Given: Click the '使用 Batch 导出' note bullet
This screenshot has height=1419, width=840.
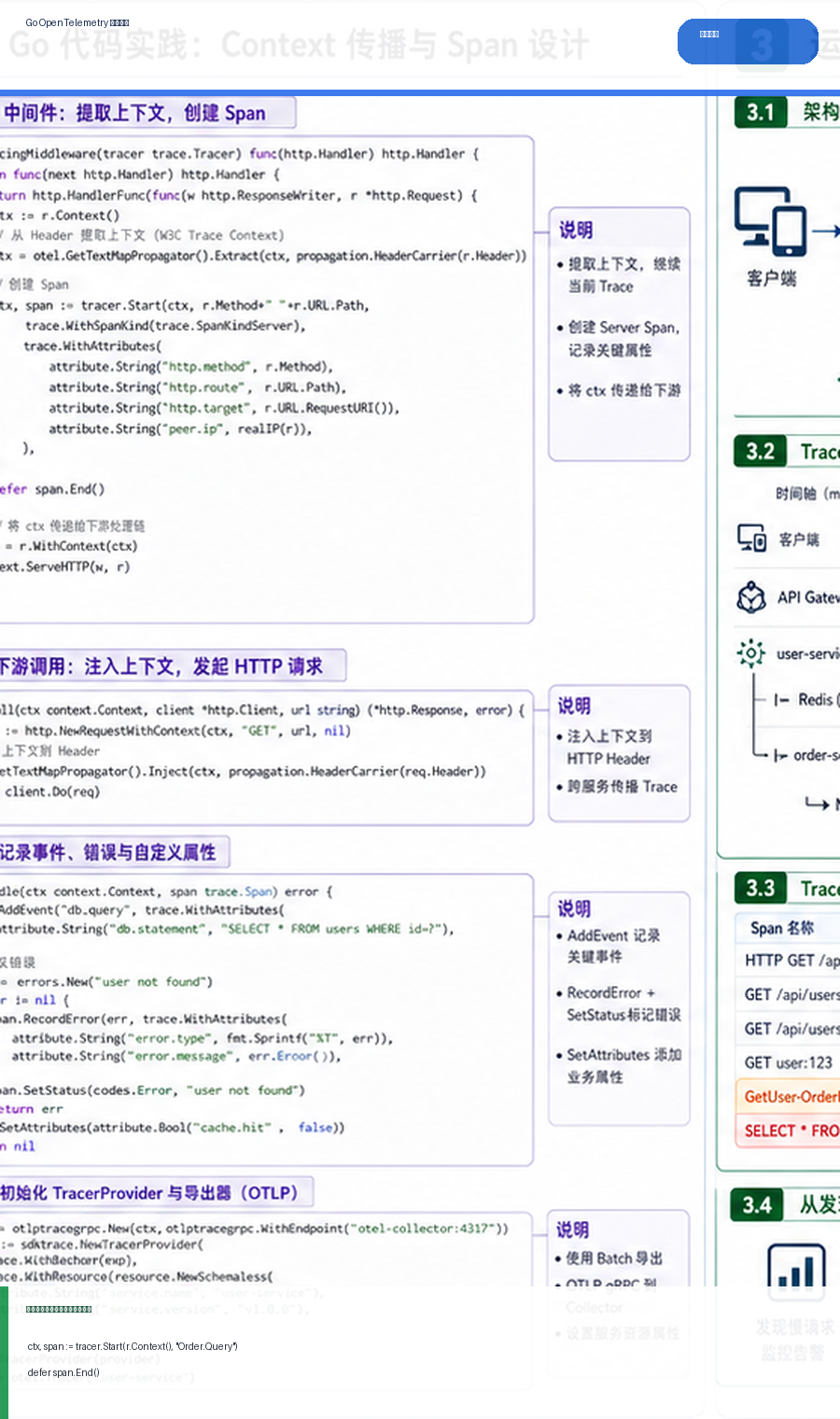Looking at the screenshot, I should point(609,1257).
